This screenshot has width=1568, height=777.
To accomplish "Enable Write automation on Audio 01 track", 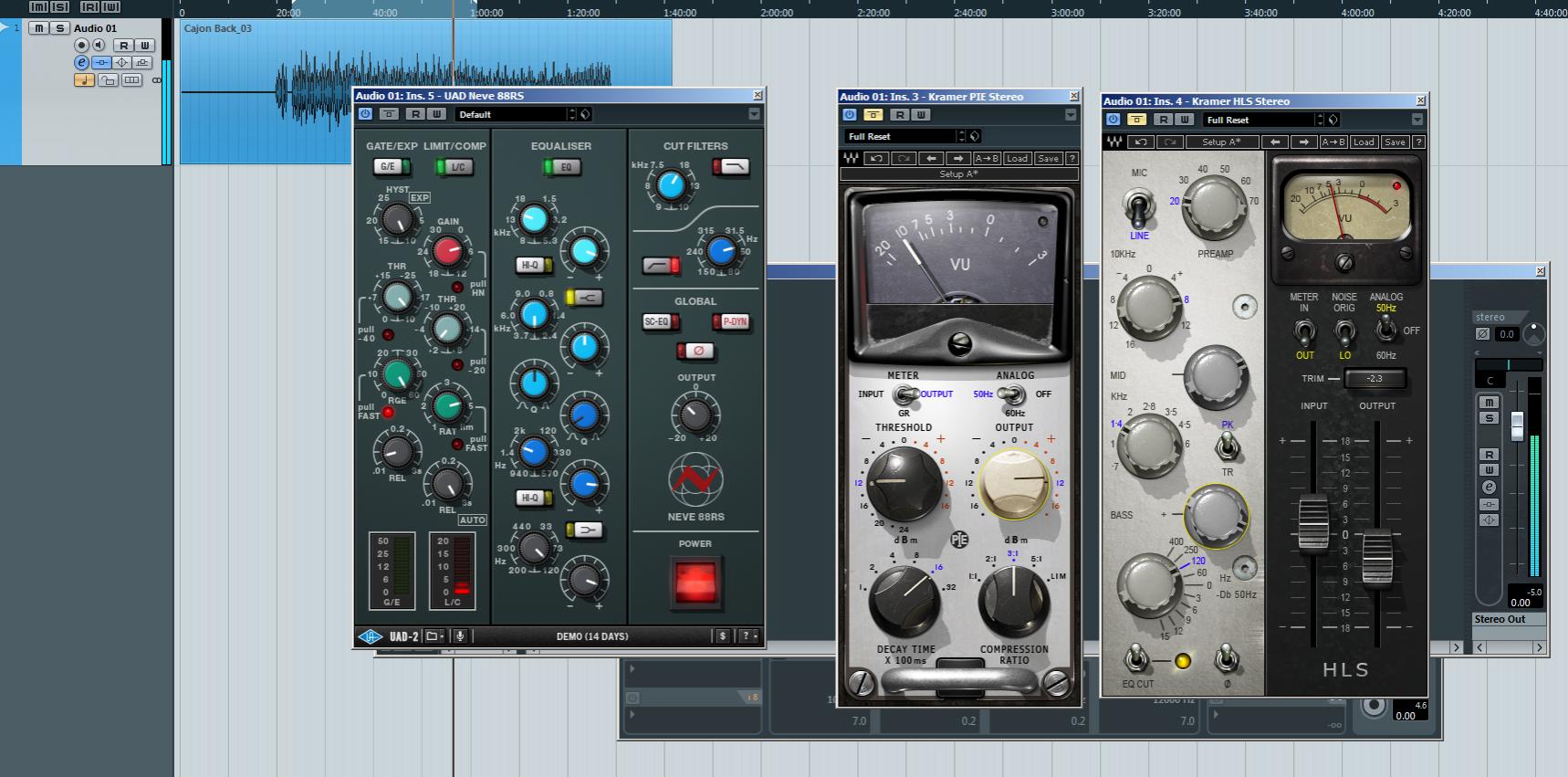I will coord(144,45).
